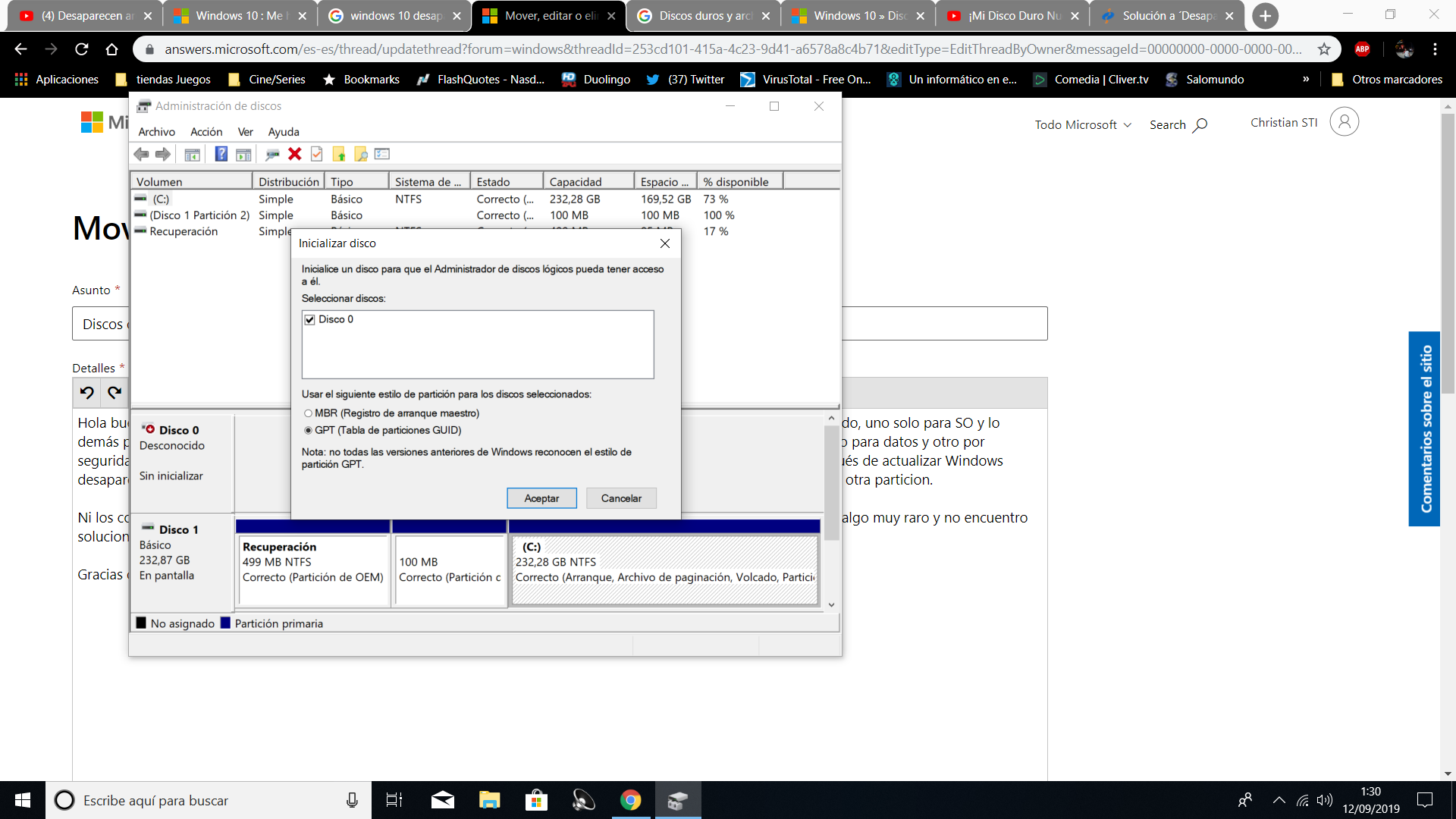Click the properties check-mark document icon
Image resolution: width=1456 pixels, height=819 pixels.
(x=317, y=154)
